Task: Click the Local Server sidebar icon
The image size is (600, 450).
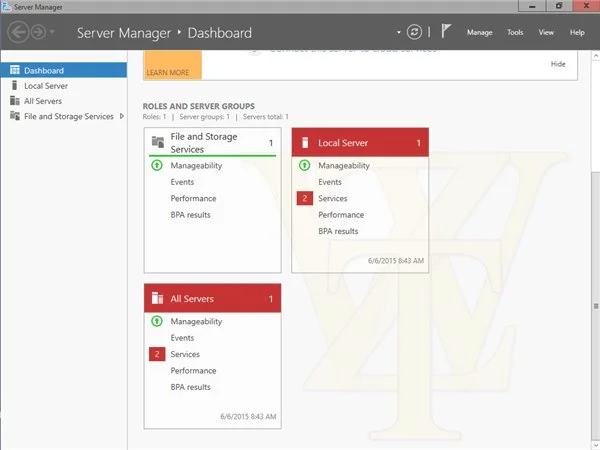Action: click(15, 85)
